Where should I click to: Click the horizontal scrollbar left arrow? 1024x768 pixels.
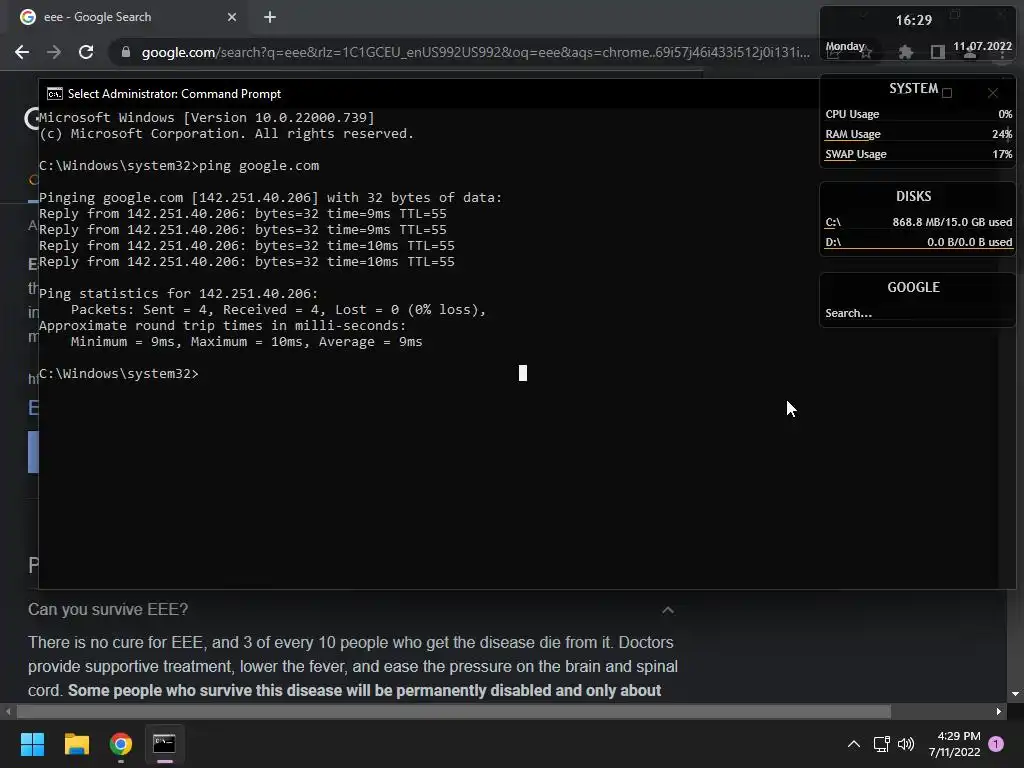[7, 711]
